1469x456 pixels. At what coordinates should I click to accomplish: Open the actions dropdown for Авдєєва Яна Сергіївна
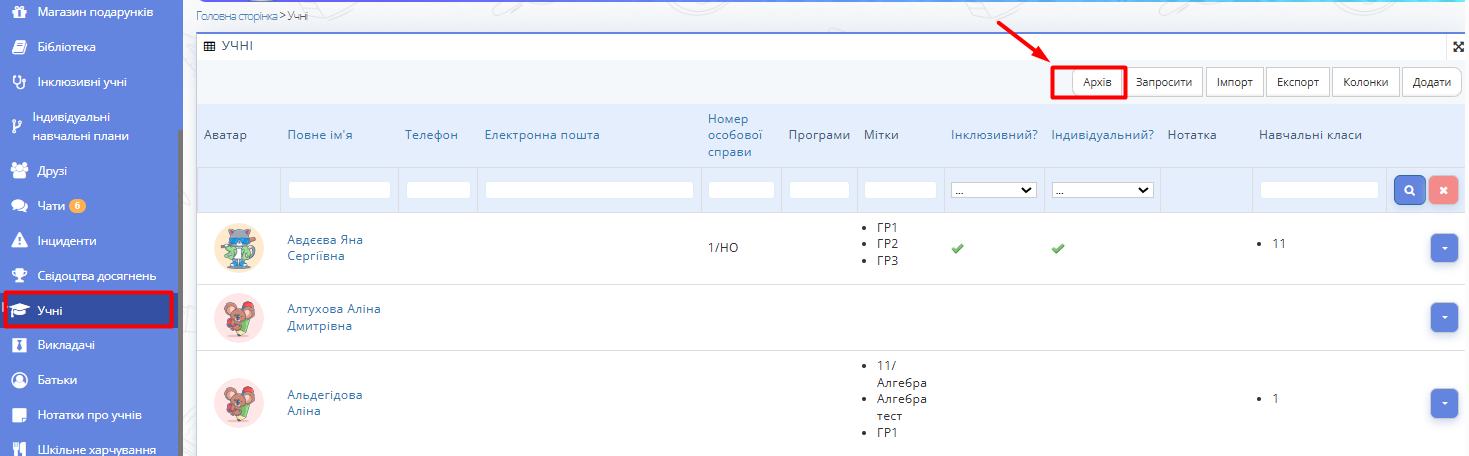point(1444,248)
